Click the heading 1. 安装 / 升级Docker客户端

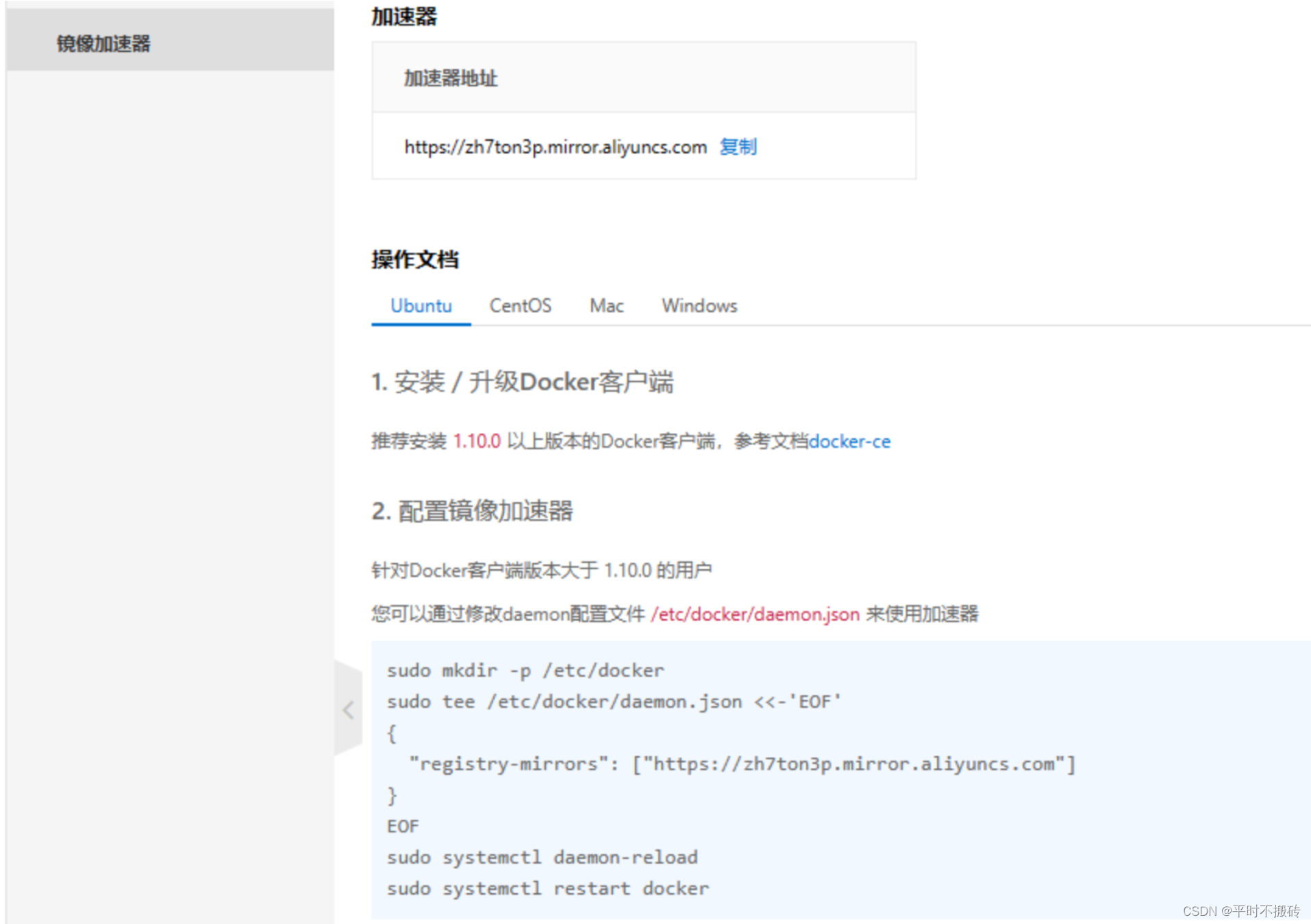coord(523,382)
